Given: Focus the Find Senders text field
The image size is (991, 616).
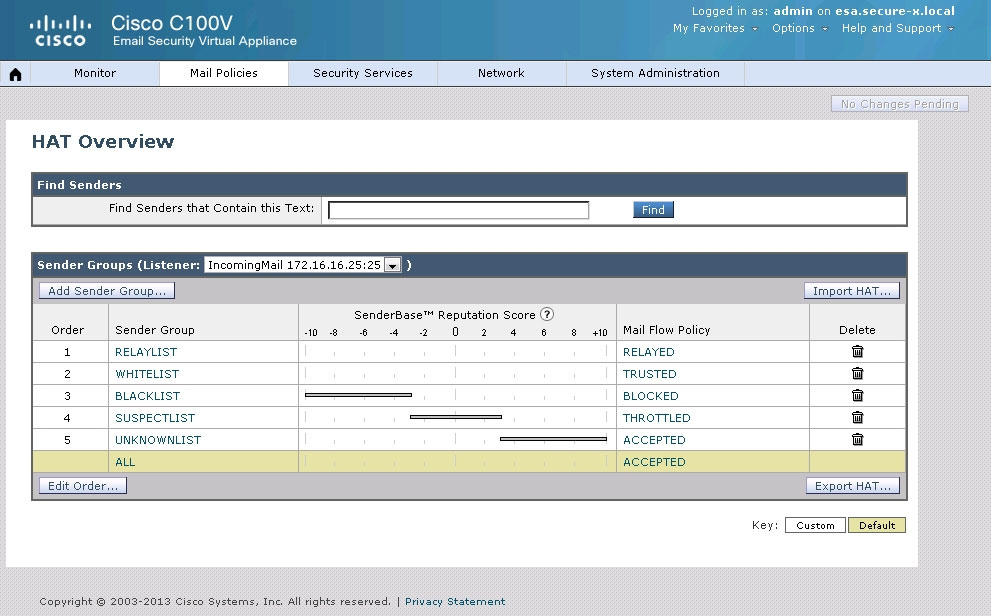Looking at the screenshot, I should coord(458,210).
